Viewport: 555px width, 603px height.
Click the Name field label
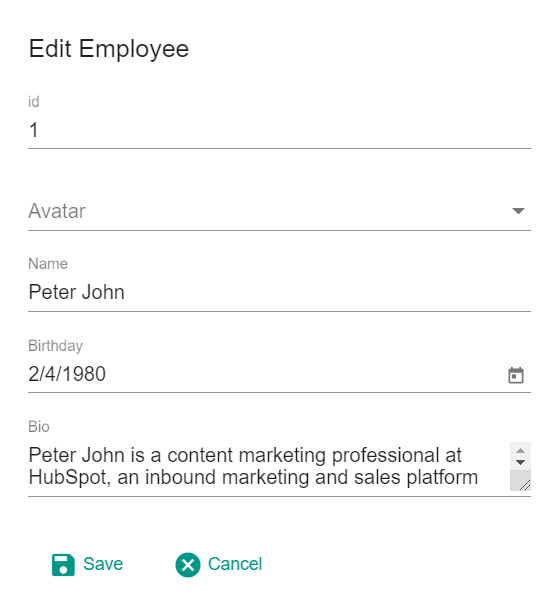tap(48, 264)
